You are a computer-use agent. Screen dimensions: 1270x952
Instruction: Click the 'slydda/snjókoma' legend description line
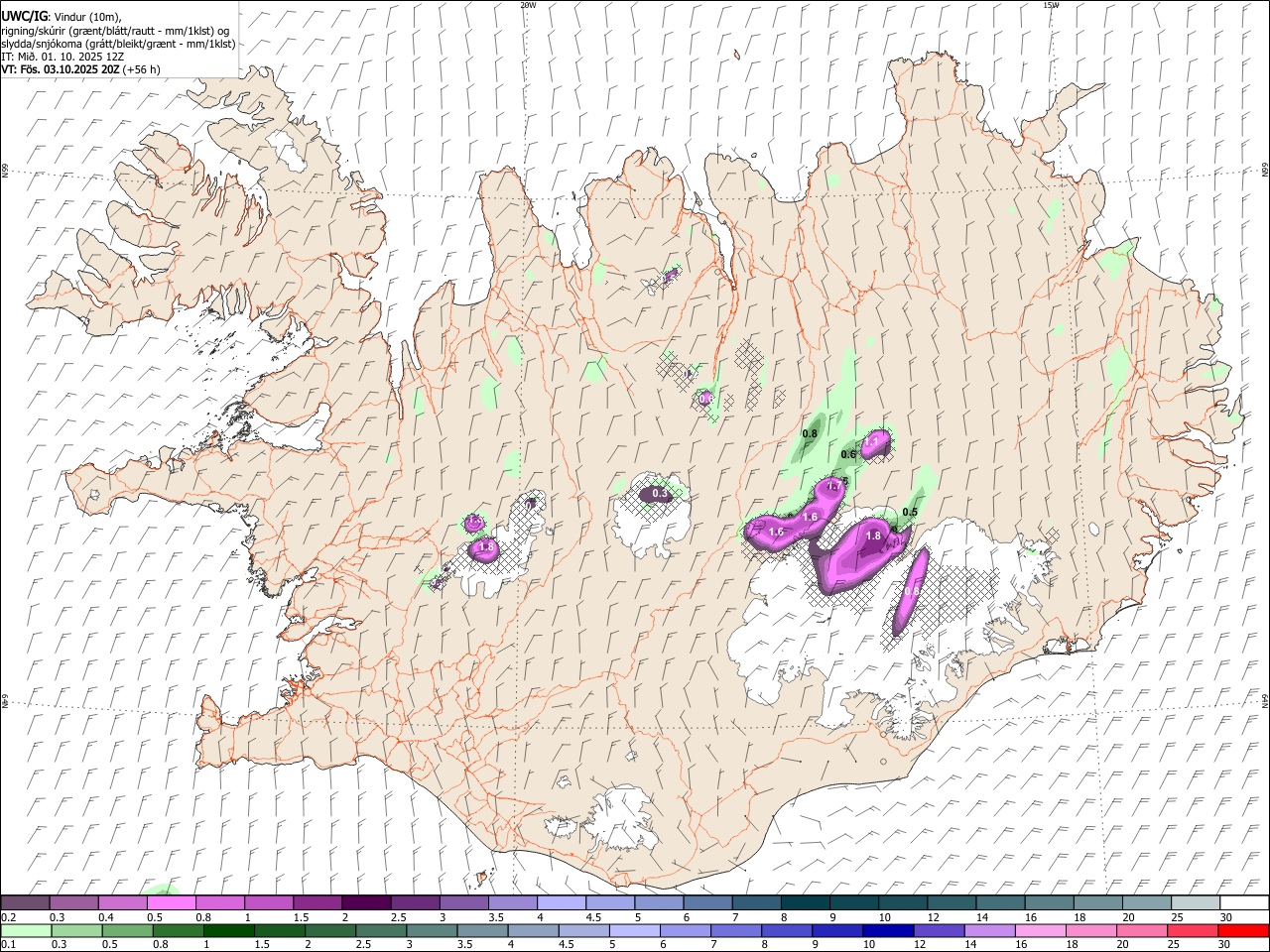point(118,43)
